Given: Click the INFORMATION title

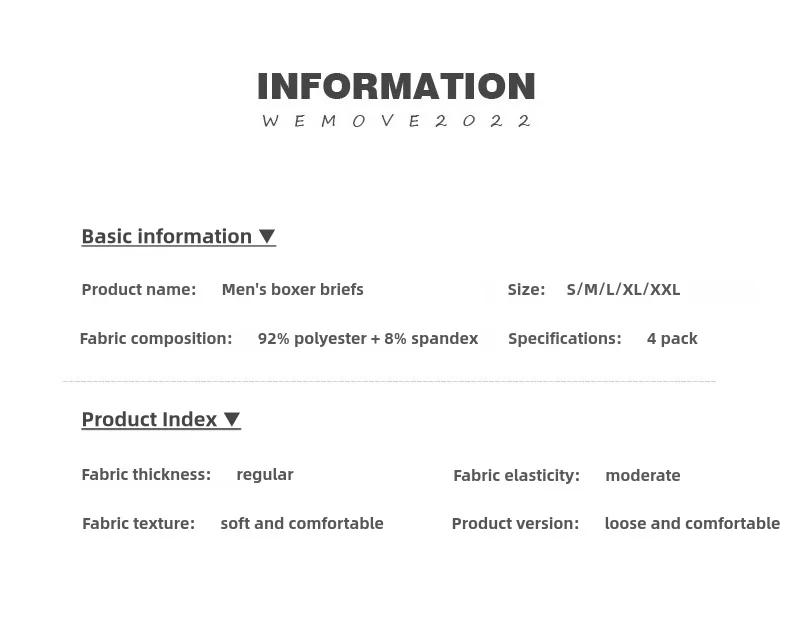Looking at the screenshot, I should pos(396,87).
